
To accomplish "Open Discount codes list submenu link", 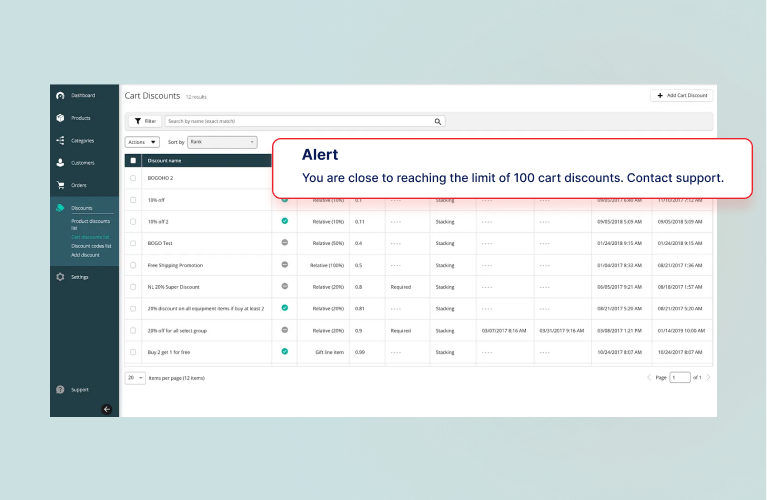I will [x=91, y=246].
